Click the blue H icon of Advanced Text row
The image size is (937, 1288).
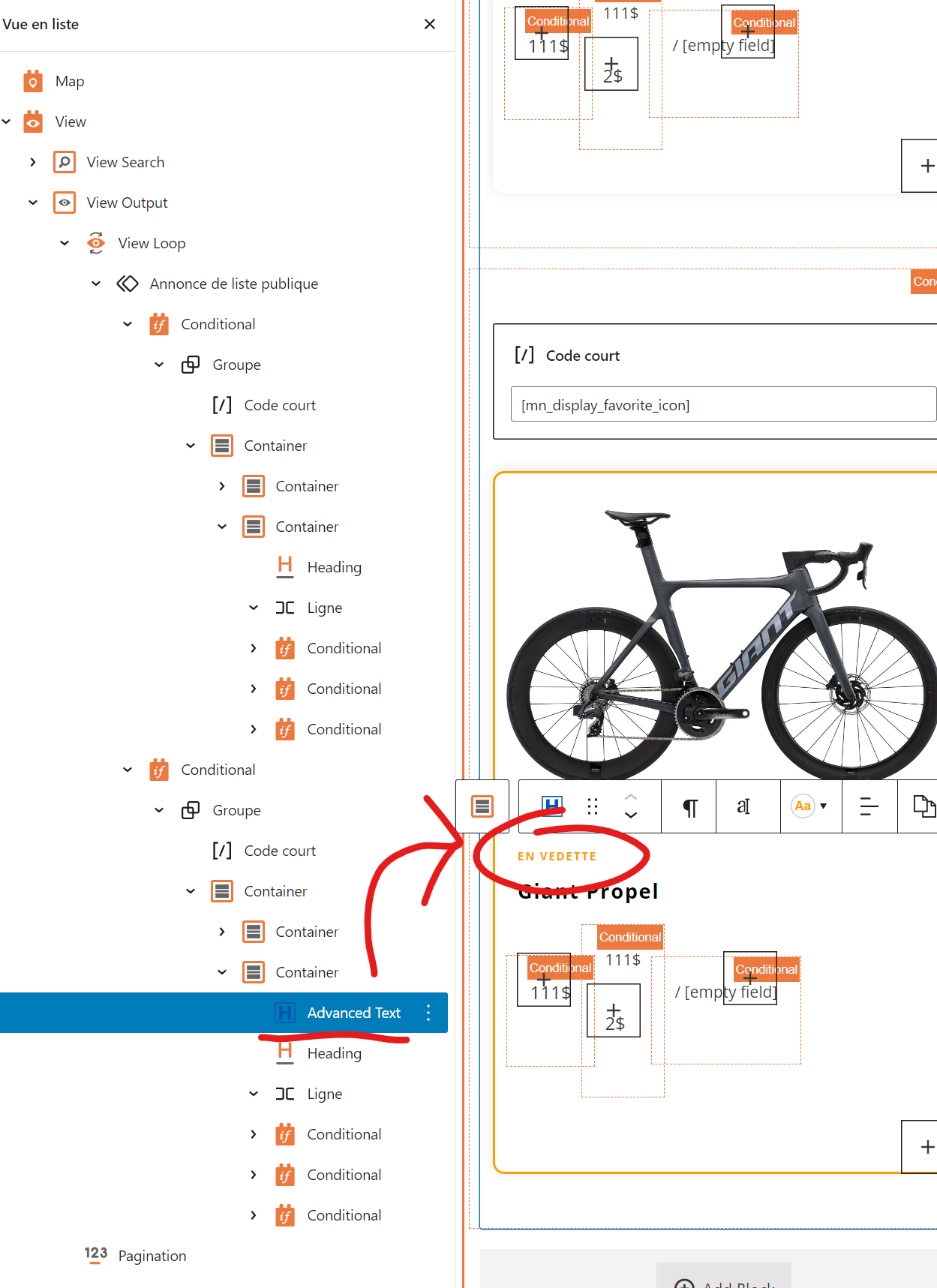click(x=285, y=1013)
